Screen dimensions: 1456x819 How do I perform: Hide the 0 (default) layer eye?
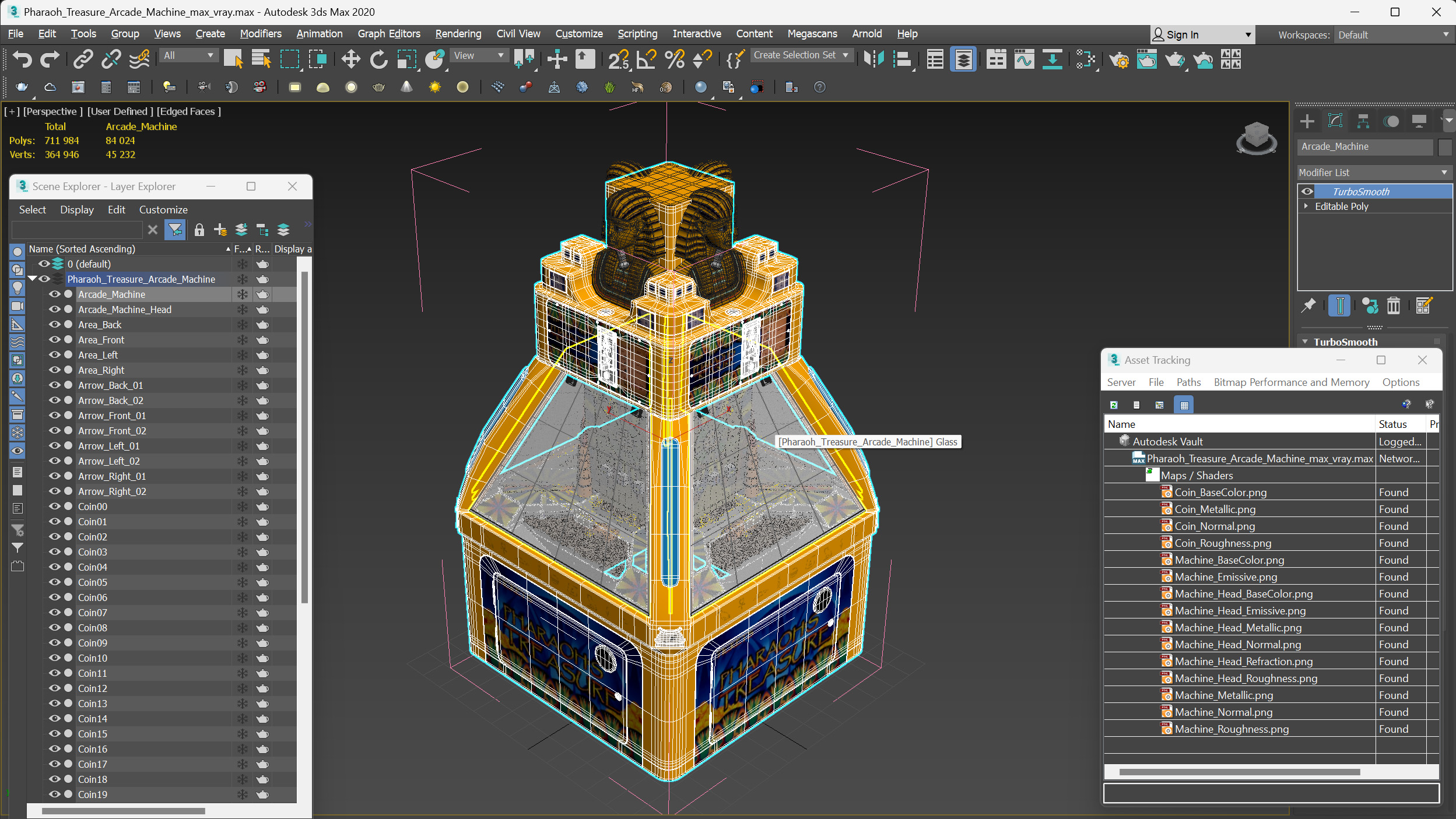44,264
